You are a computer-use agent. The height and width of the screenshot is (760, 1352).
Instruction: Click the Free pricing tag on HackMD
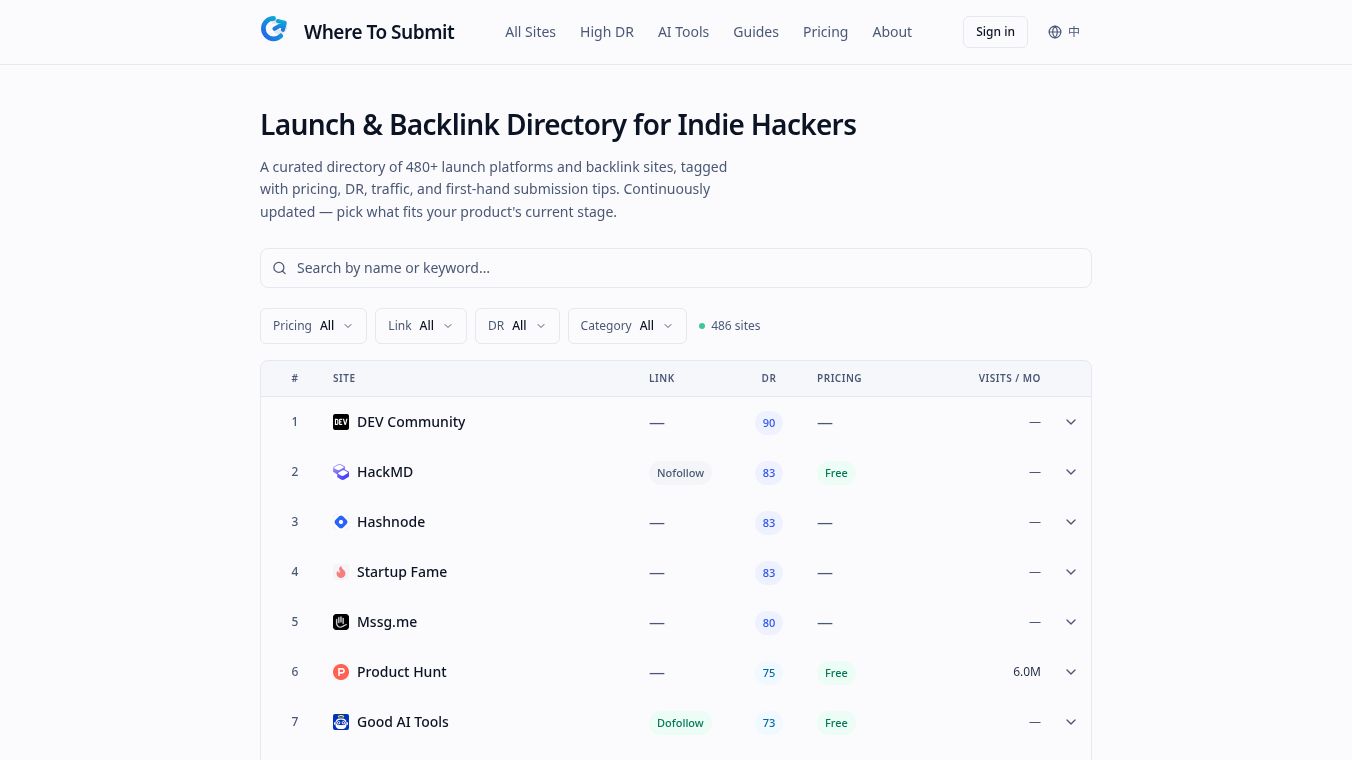836,473
